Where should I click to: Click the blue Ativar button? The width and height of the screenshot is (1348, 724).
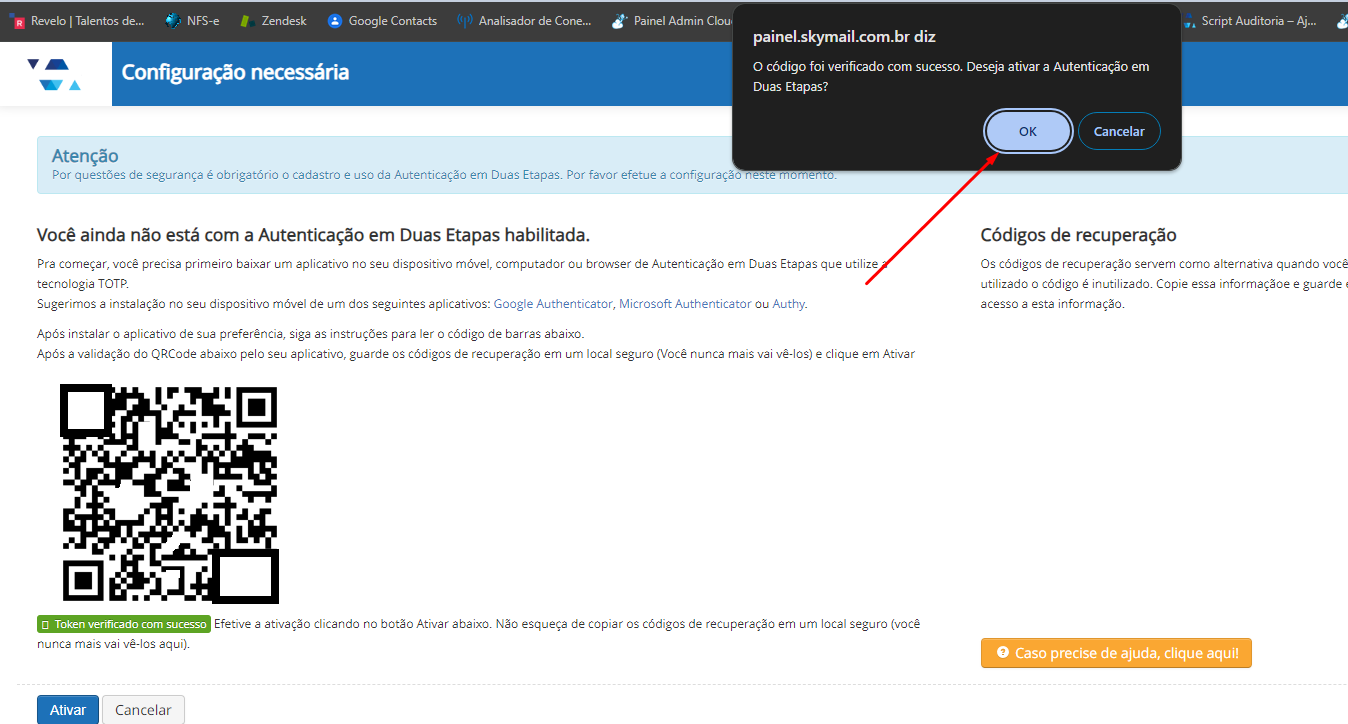tap(68, 710)
